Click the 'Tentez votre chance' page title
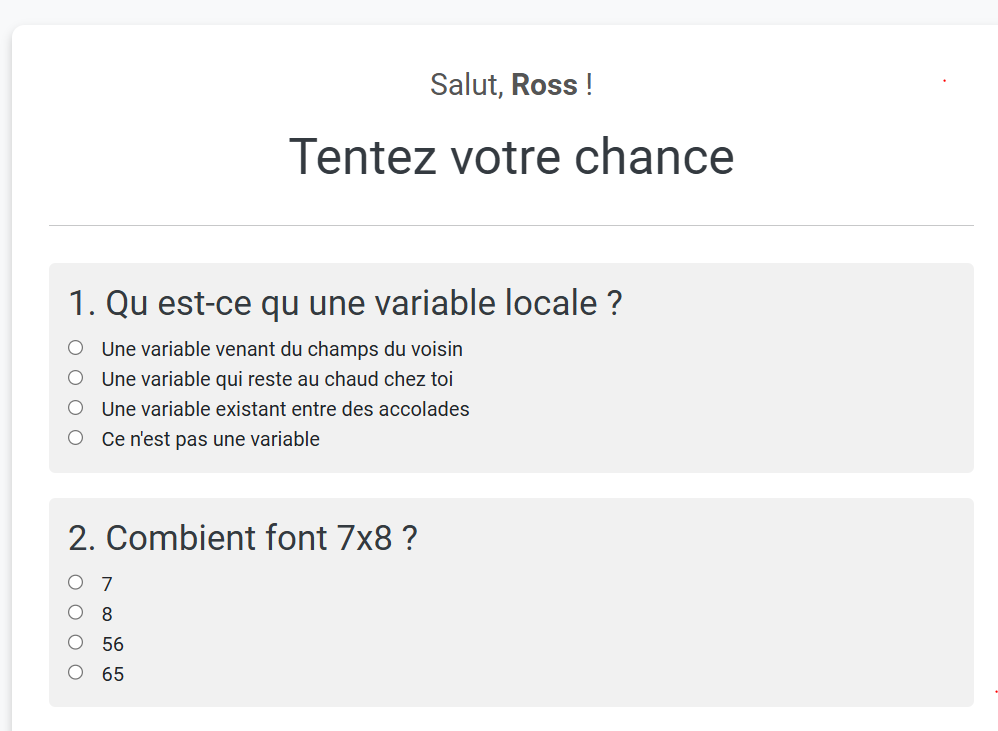This screenshot has width=998, height=731. coord(512,157)
